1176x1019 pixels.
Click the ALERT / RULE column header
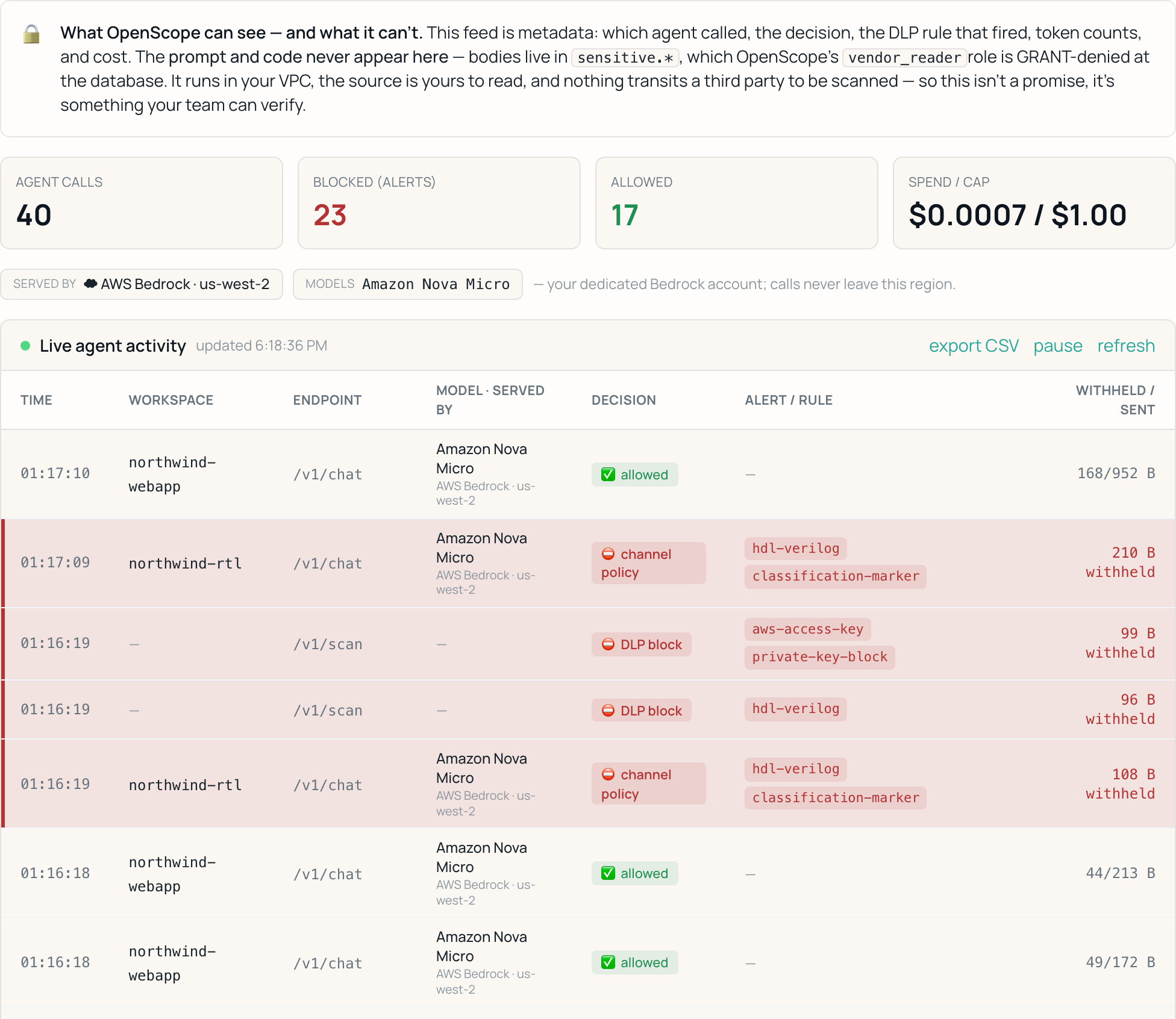point(789,400)
